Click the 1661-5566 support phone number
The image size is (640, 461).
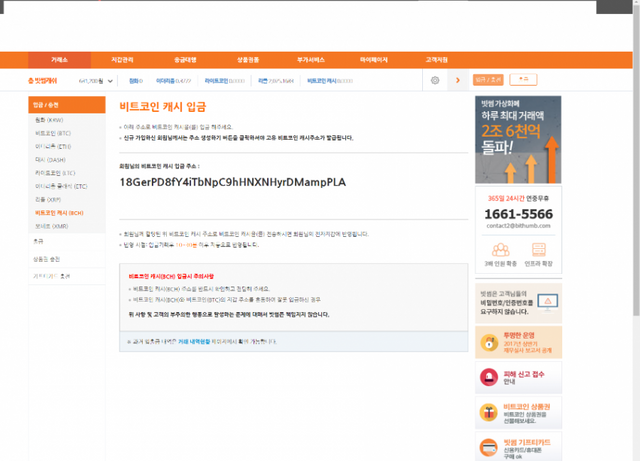coord(518,214)
